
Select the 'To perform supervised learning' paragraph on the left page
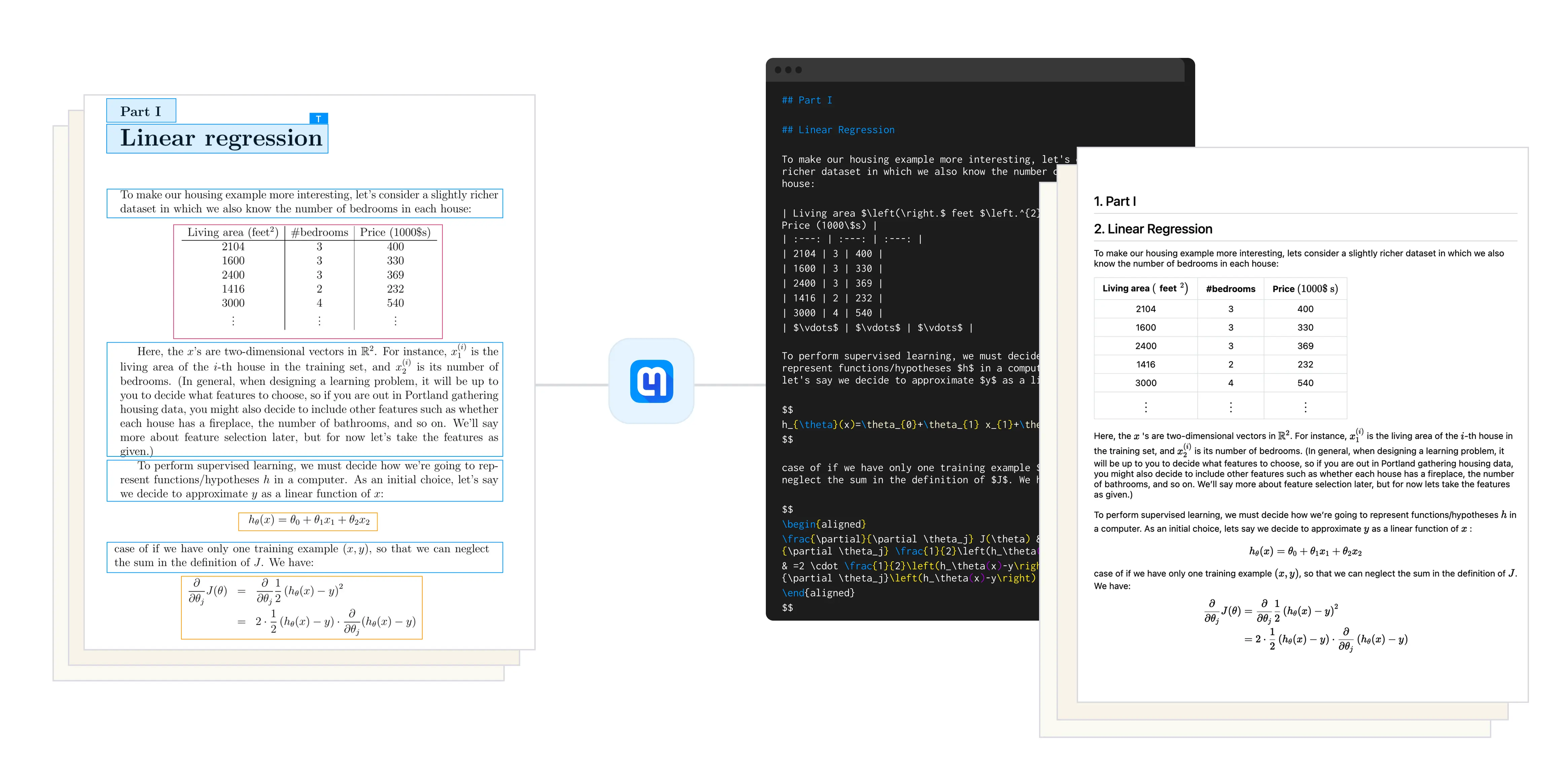click(305, 481)
